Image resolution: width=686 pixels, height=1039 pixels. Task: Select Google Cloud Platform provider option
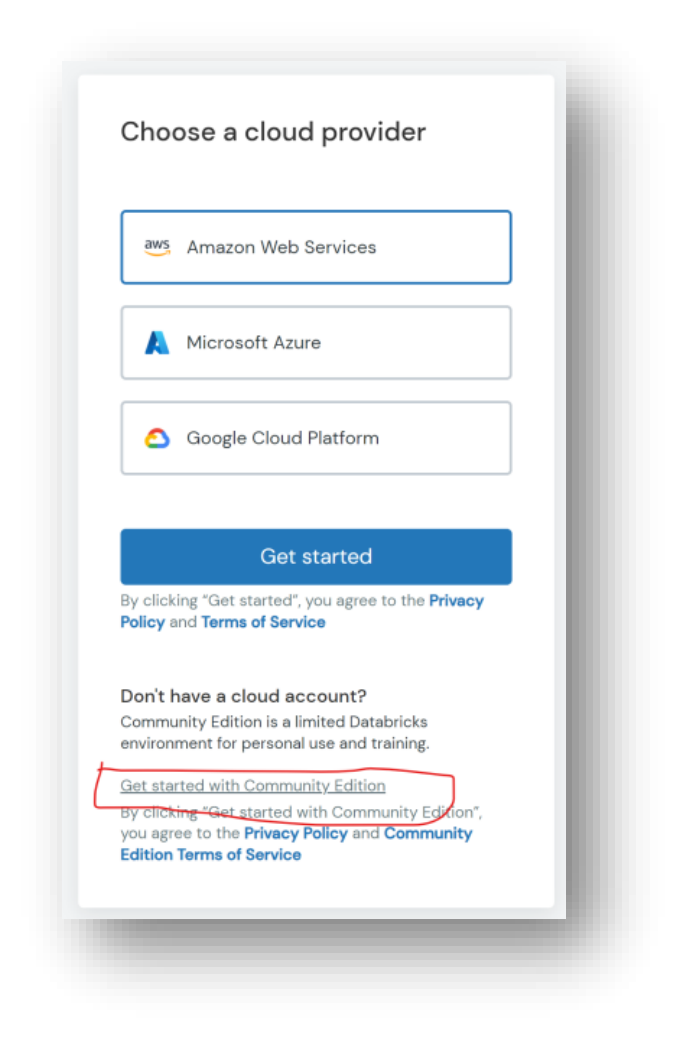(x=316, y=438)
